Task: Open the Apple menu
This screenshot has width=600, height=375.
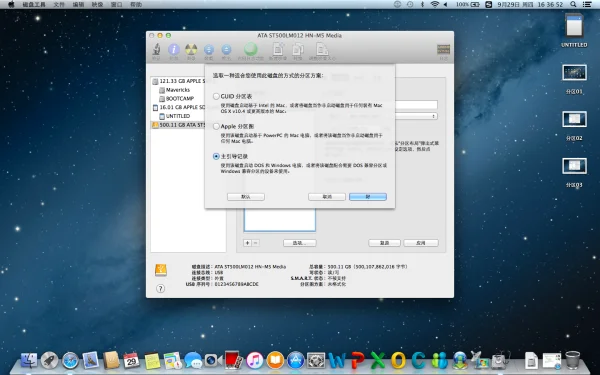Action: [x=11, y=5]
